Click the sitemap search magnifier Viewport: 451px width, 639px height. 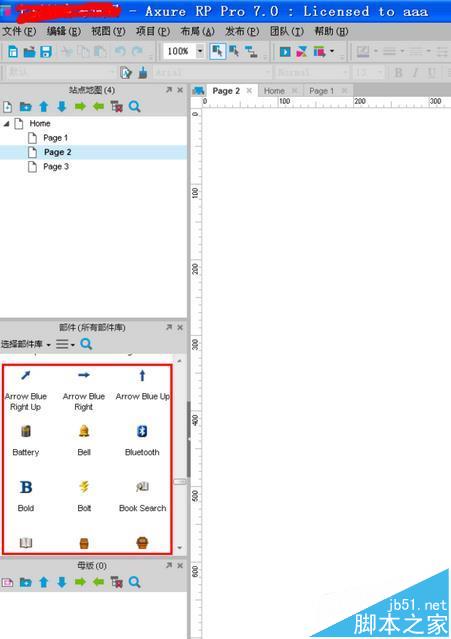[x=134, y=107]
